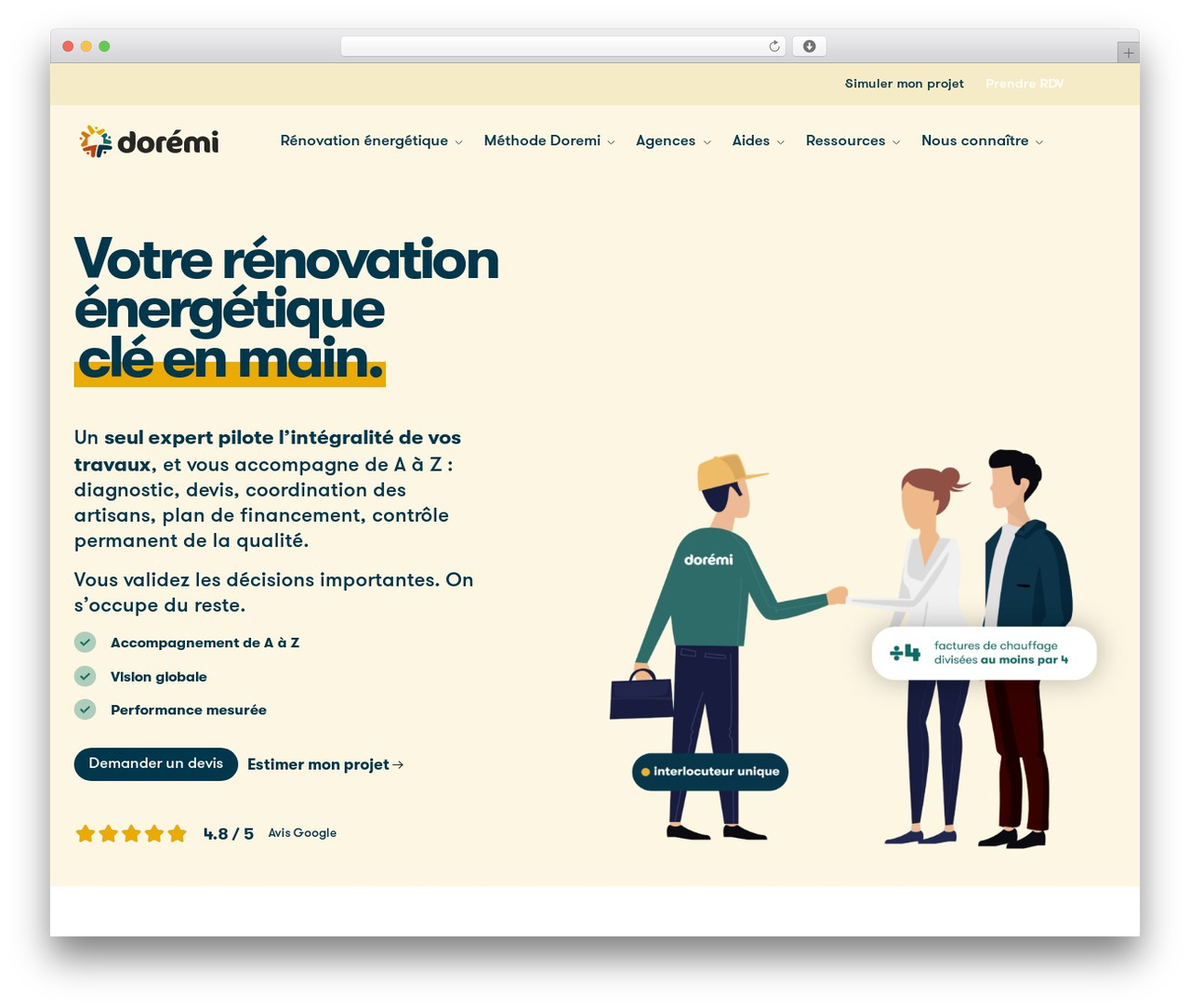Open the Aides menu
1190x1008 pixels.
[751, 140]
